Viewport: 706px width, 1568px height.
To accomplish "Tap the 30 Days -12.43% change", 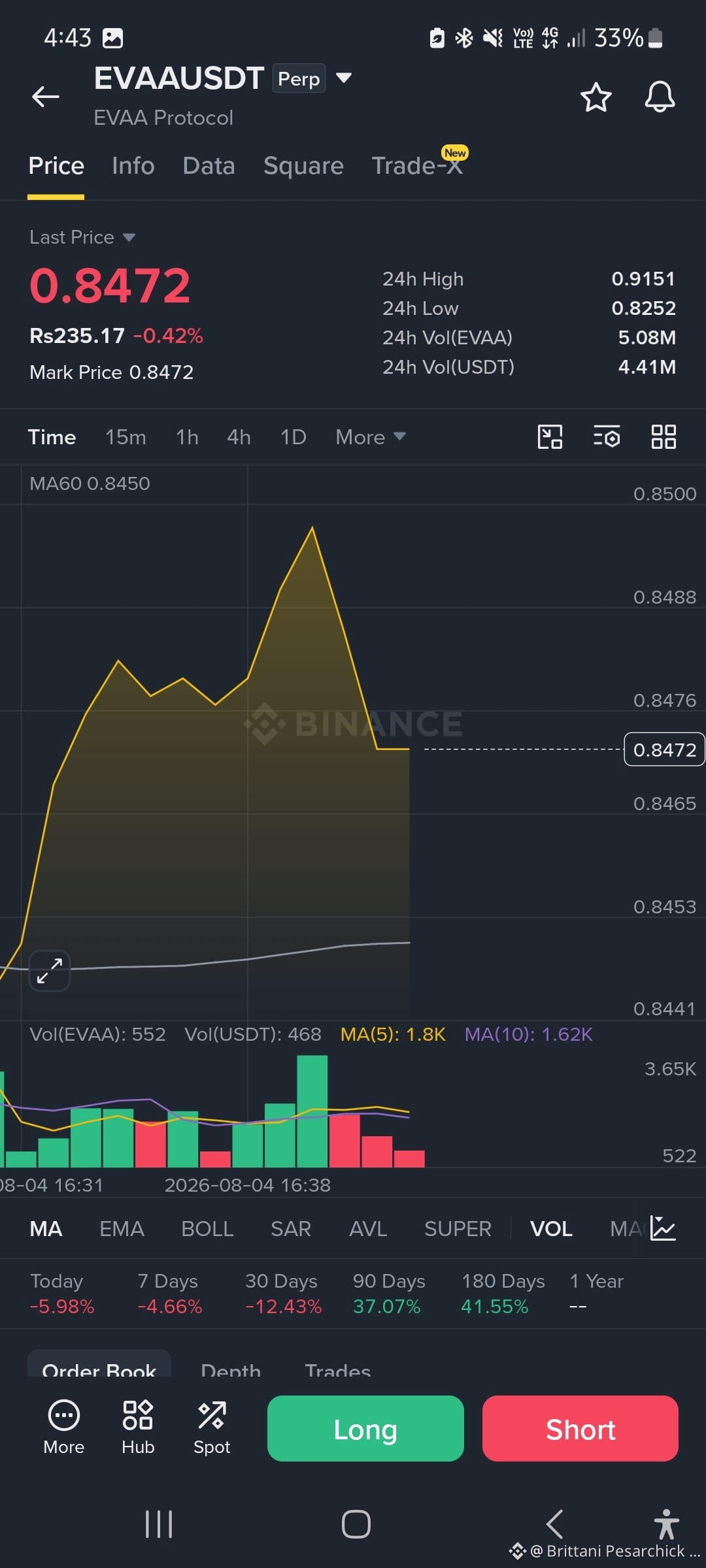I will [283, 1294].
